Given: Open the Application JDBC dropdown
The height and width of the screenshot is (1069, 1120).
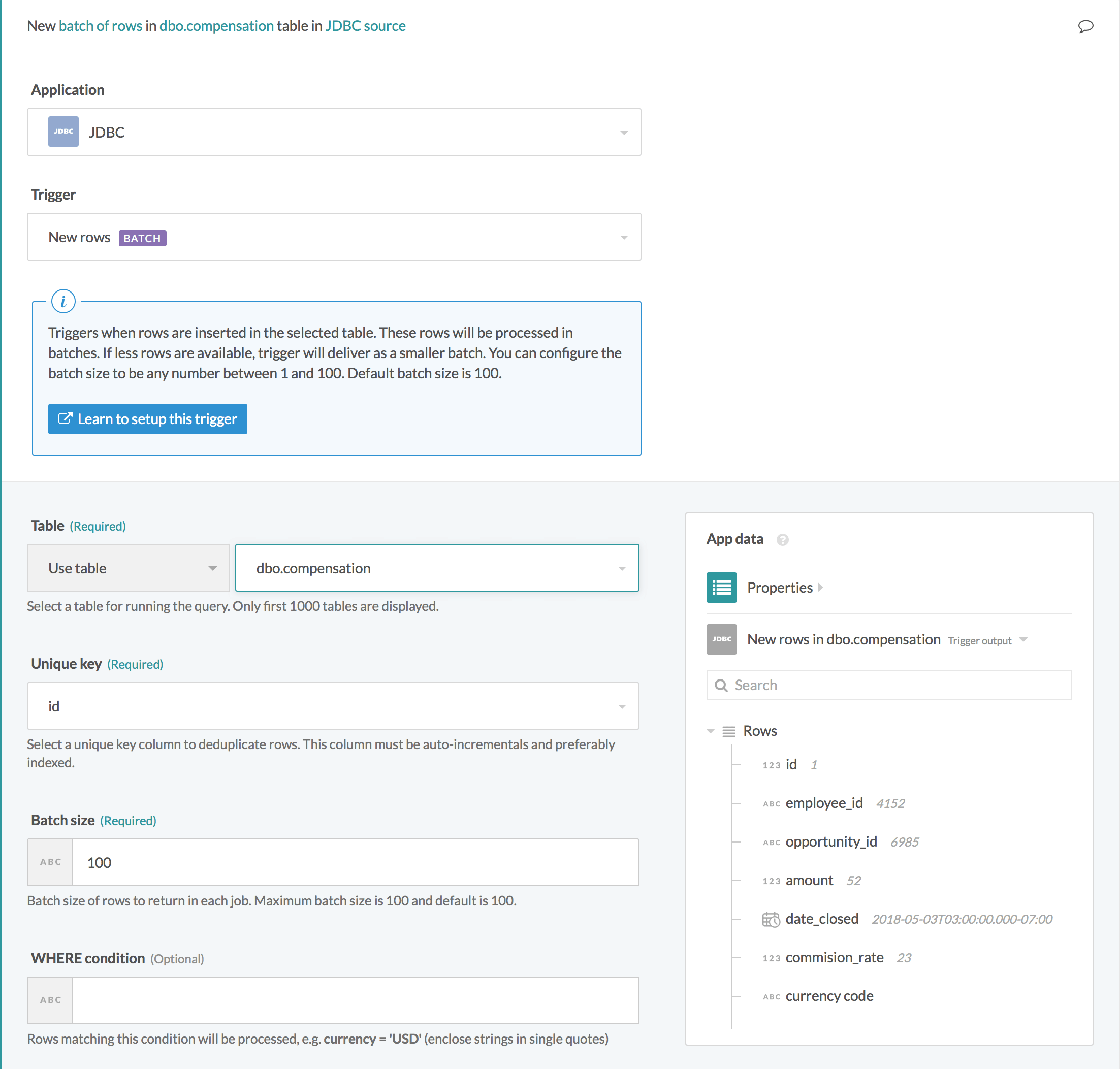Looking at the screenshot, I should click(624, 132).
